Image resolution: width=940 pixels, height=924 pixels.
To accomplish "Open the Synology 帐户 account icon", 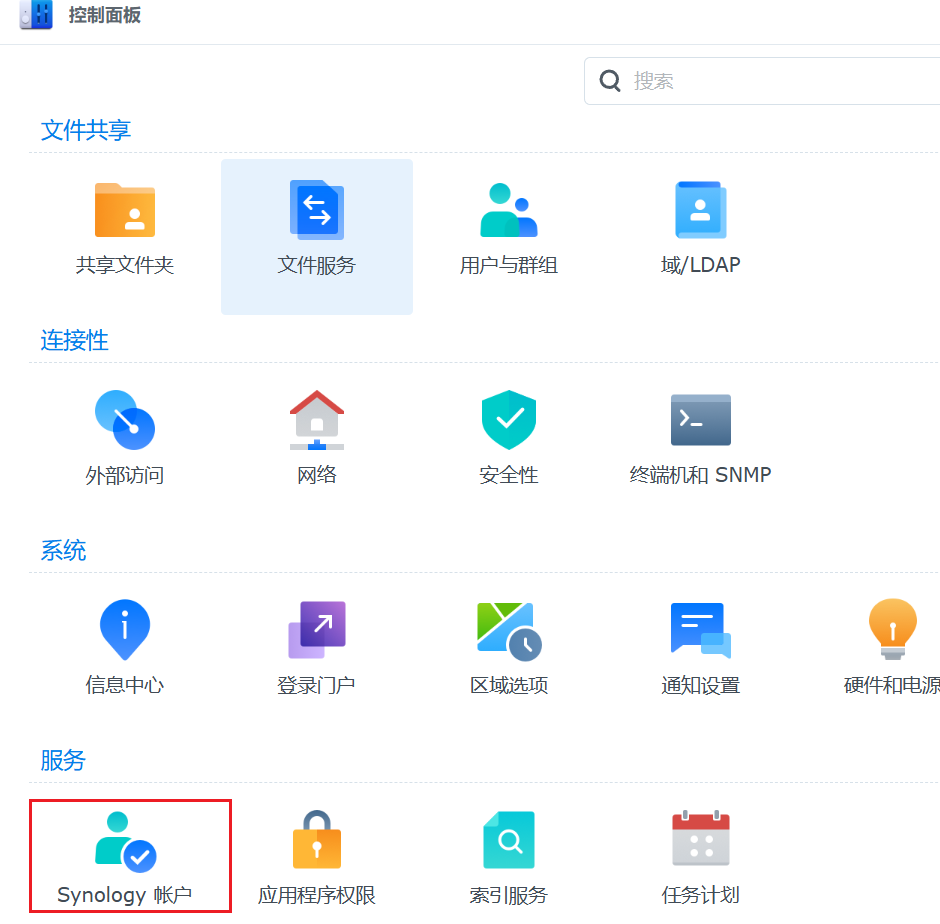I will tap(125, 841).
